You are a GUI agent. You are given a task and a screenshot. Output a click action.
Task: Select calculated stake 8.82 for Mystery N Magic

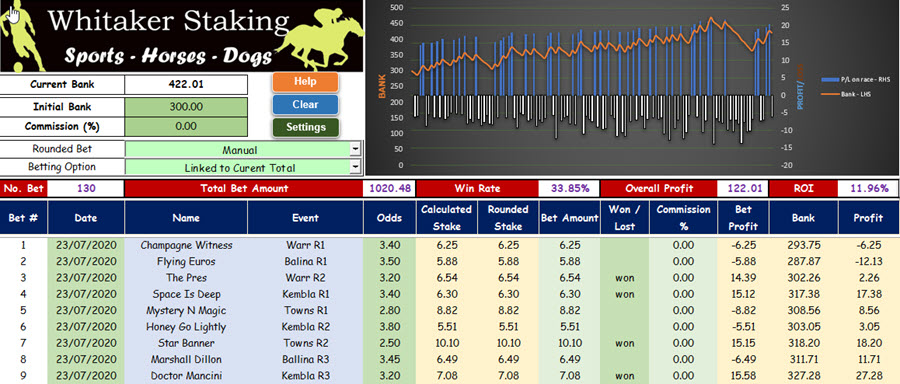tap(447, 311)
